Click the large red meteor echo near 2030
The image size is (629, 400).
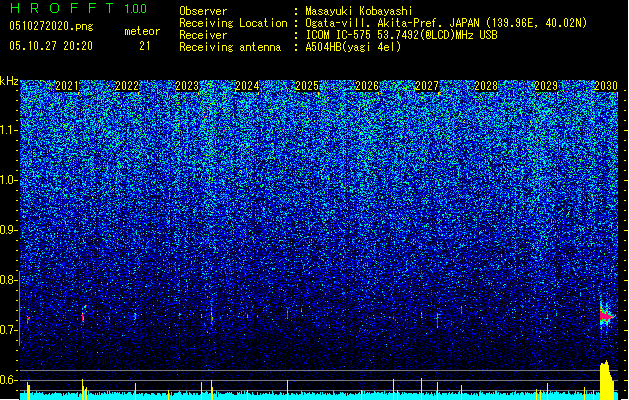[607, 317]
